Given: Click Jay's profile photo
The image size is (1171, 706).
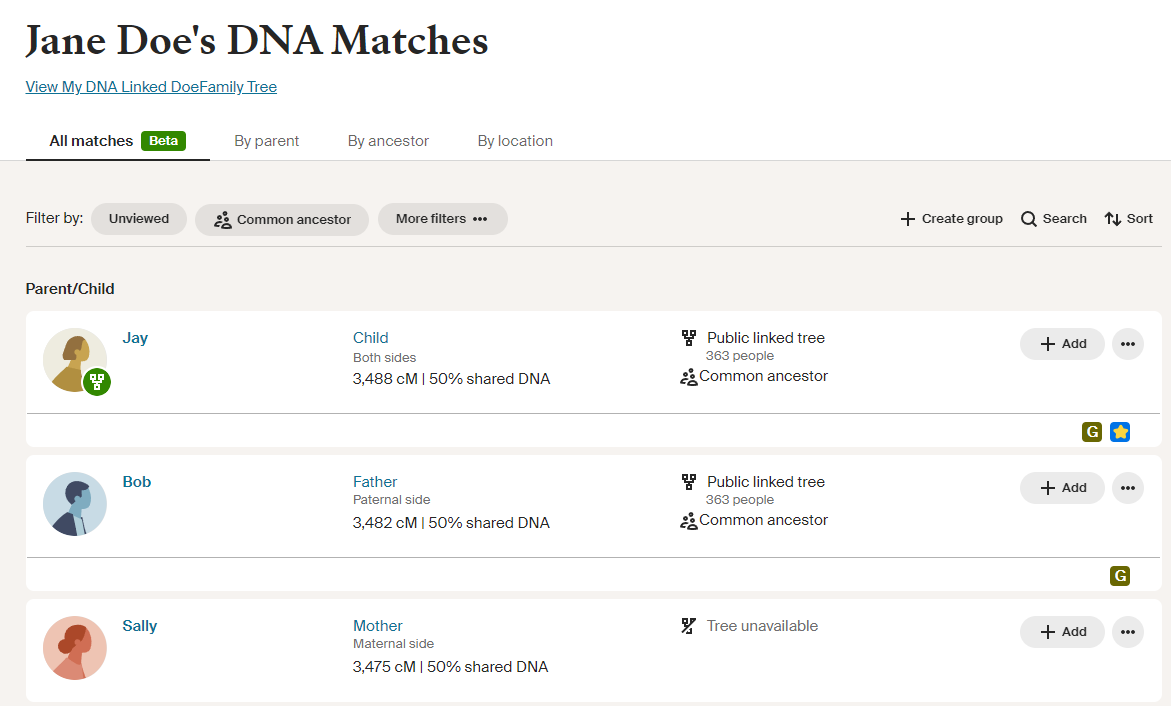Looking at the screenshot, I should click(75, 360).
